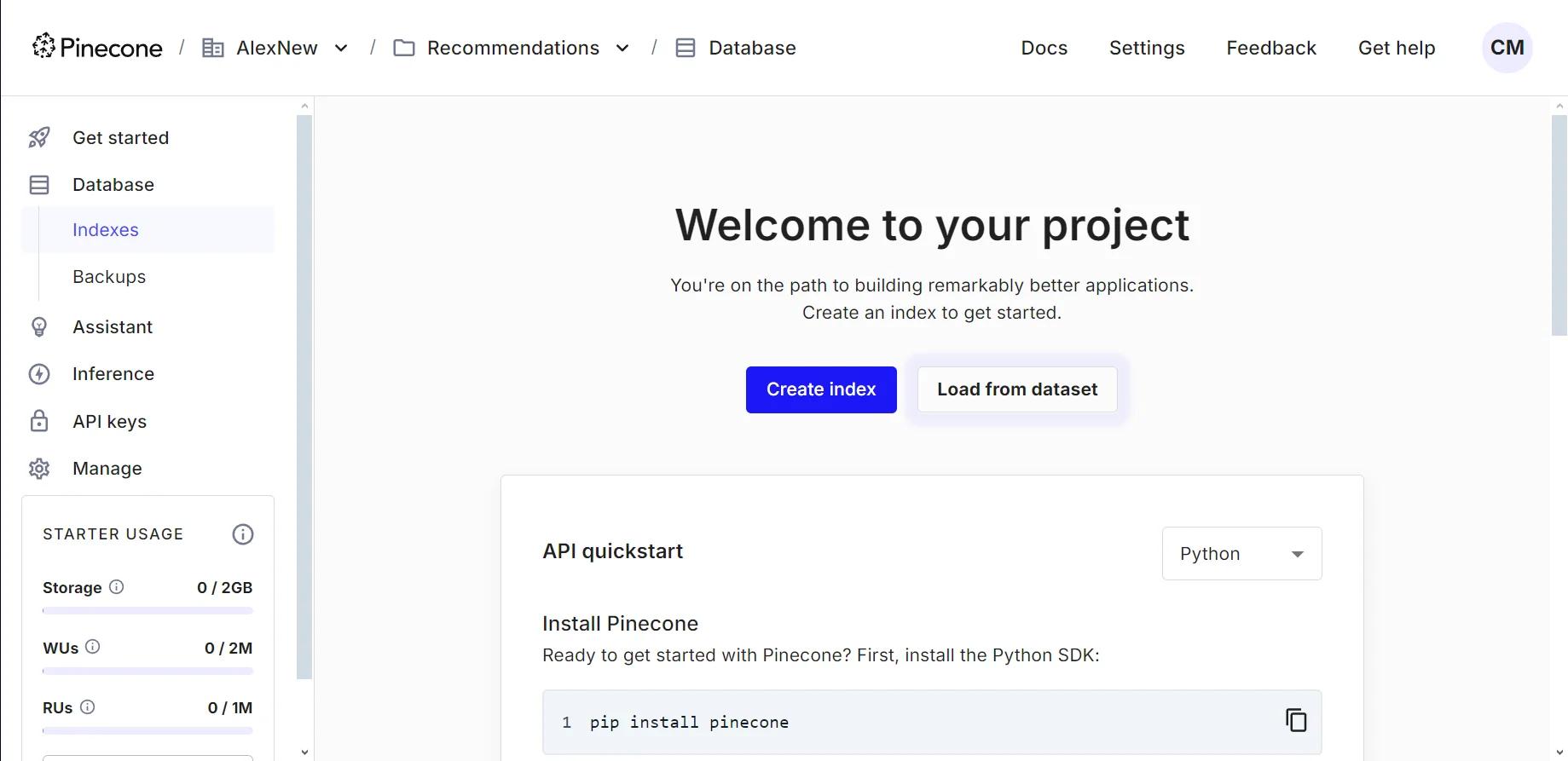Click the main page scroll down arrow
The height and width of the screenshot is (761, 1568).
[1559, 752]
